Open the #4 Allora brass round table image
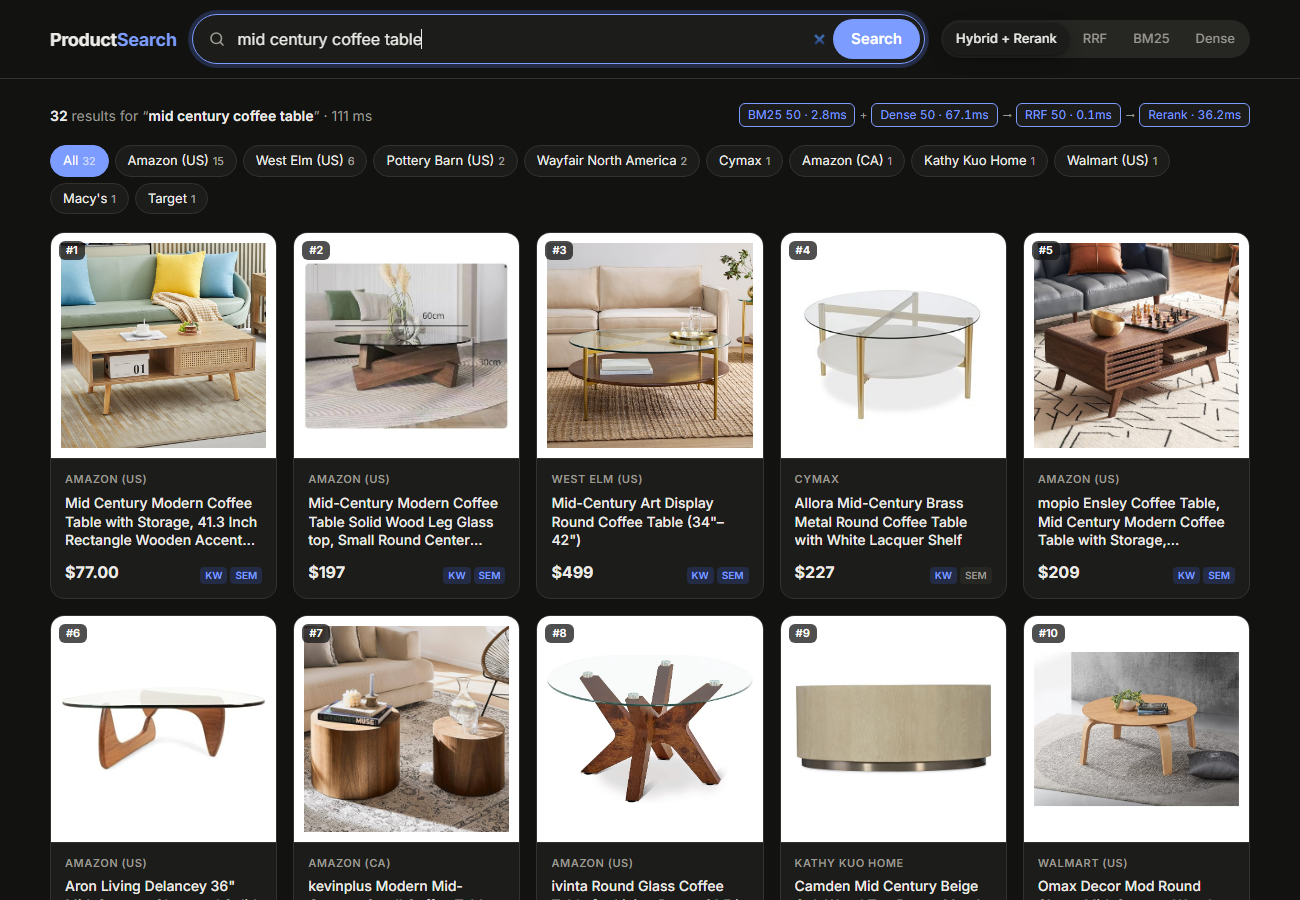Screen dimensions: 1300x900 [x=893, y=346]
